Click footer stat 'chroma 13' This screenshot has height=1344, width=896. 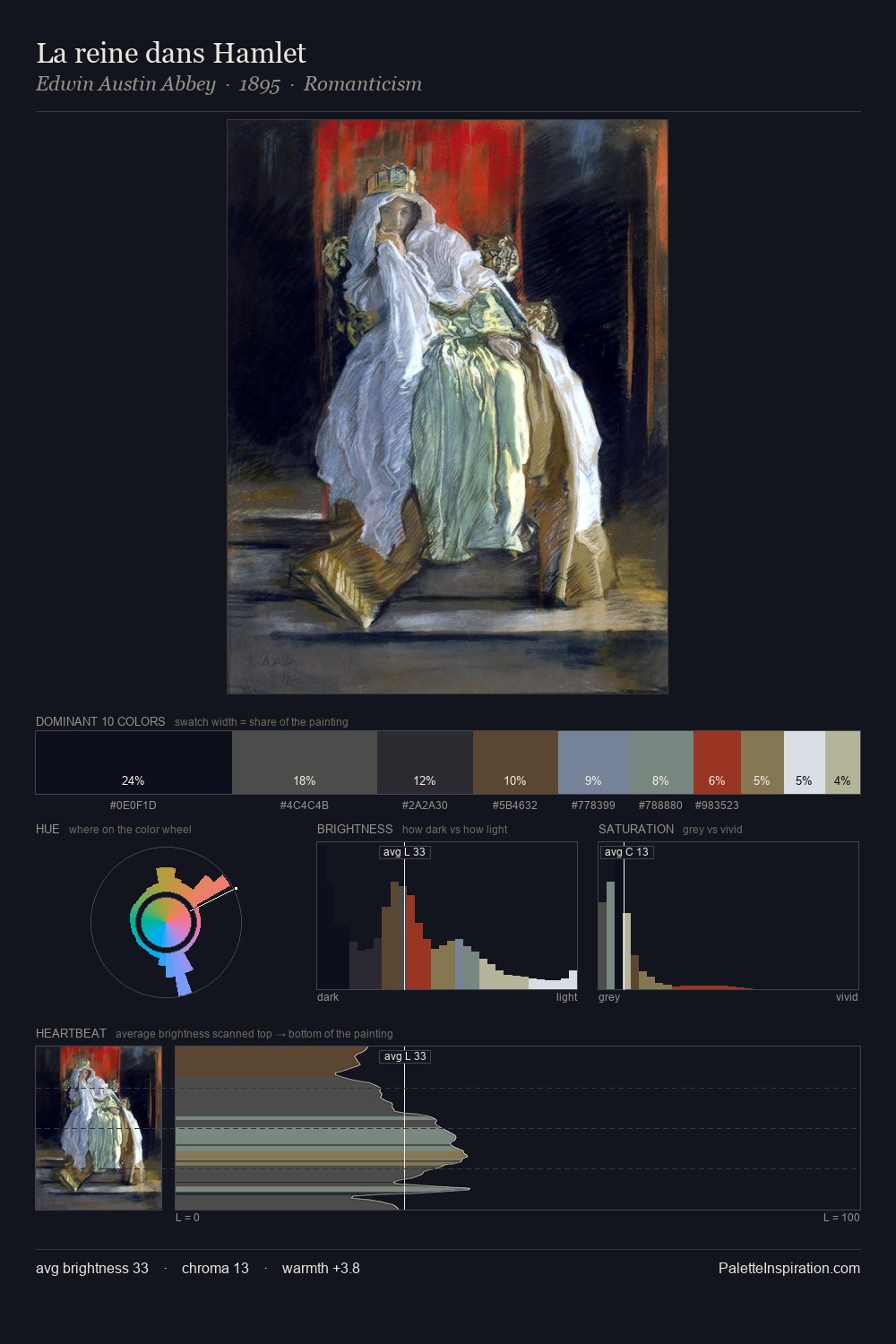coord(215,1269)
